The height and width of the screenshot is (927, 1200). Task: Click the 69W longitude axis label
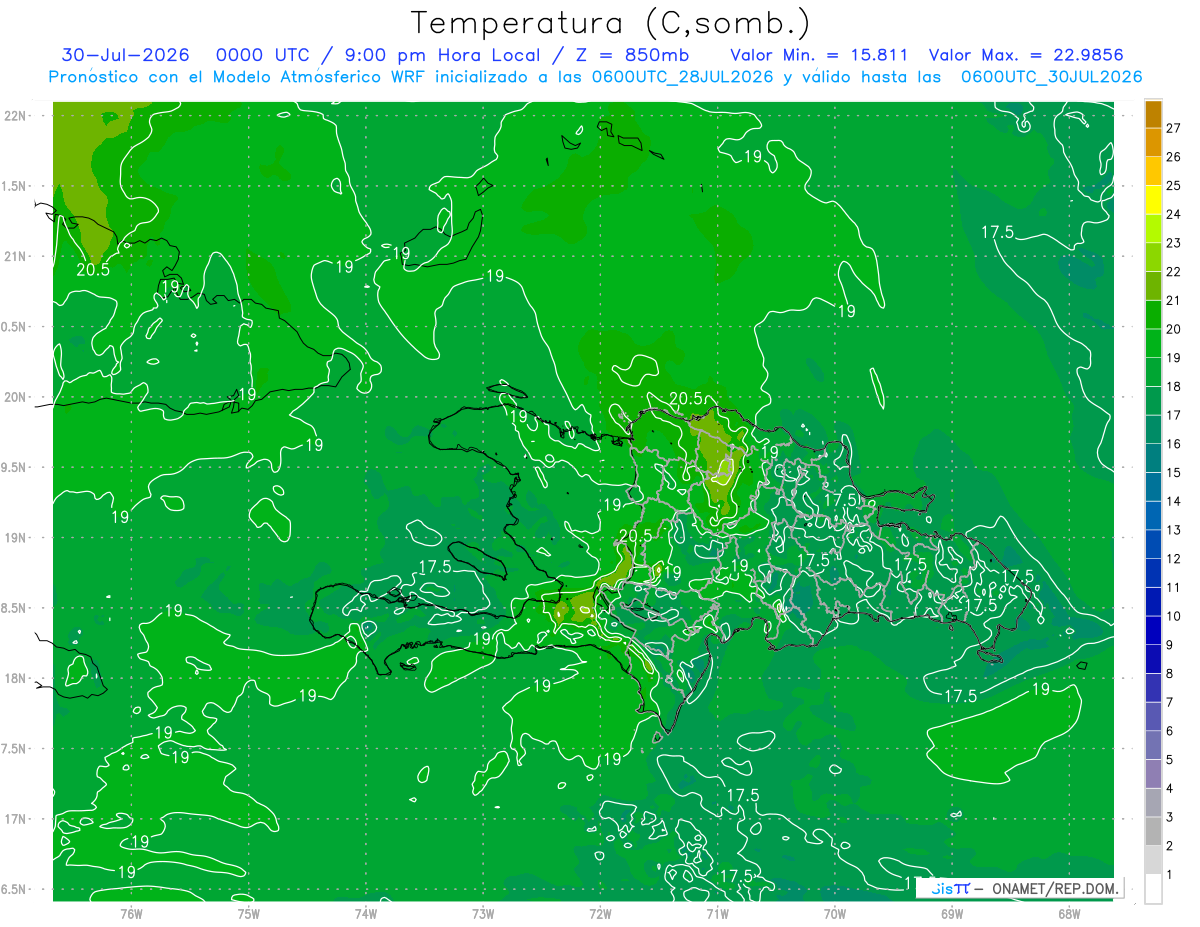coord(951,914)
